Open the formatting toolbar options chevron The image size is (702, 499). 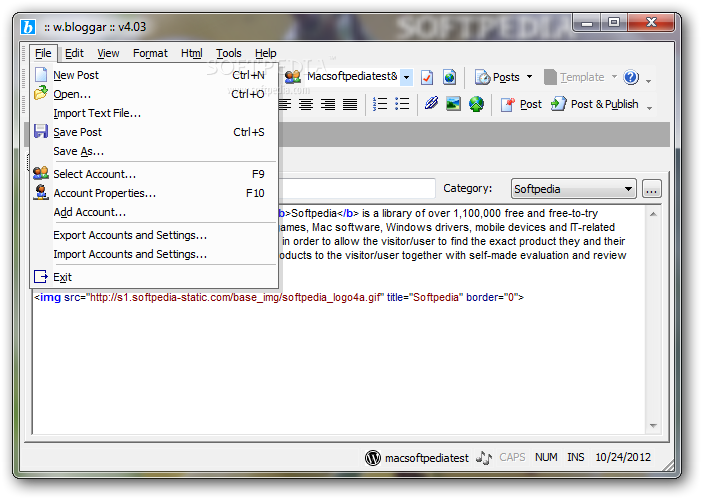pos(650,108)
